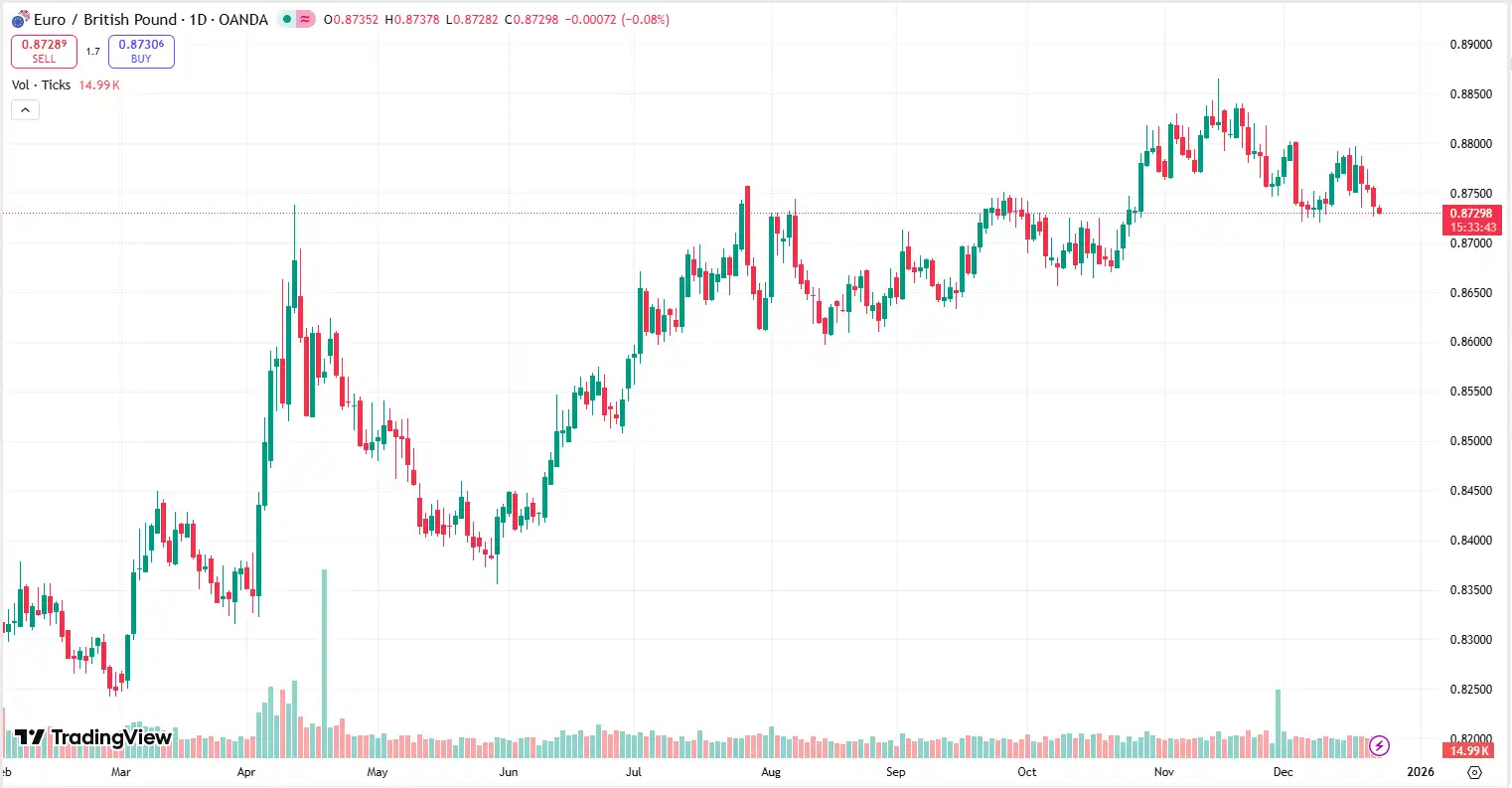Click the 1.7 spread value between quotes
This screenshot has height=788, width=1512.
click(x=92, y=52)
